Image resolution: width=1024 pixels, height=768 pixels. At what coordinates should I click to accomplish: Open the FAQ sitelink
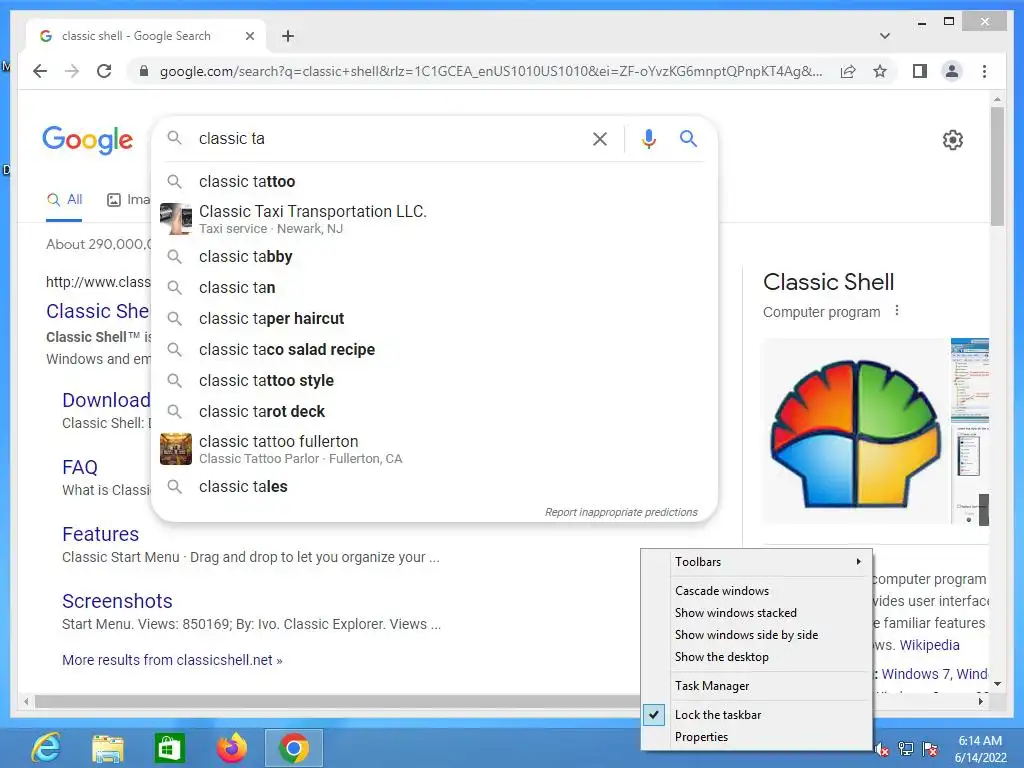[x=80, y=467]
